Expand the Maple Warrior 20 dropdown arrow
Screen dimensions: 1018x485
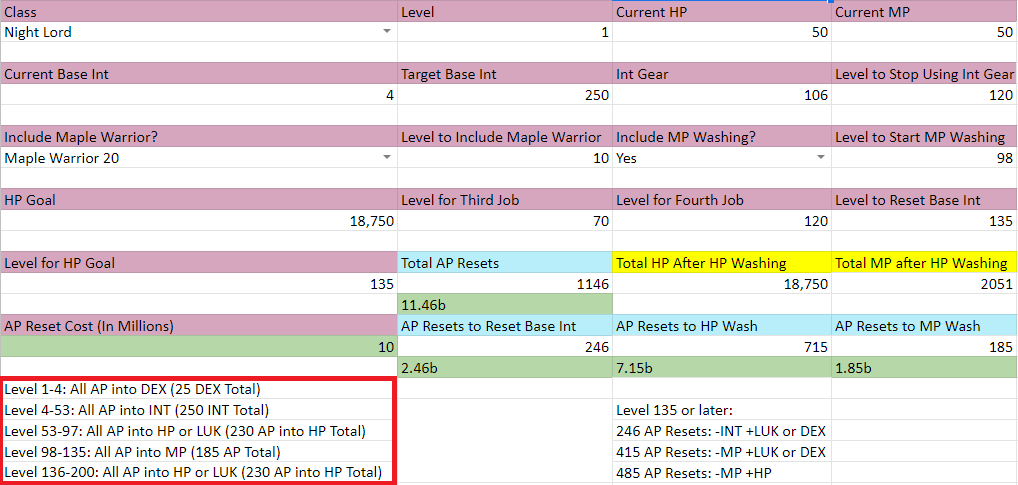(x=387, y=158)
